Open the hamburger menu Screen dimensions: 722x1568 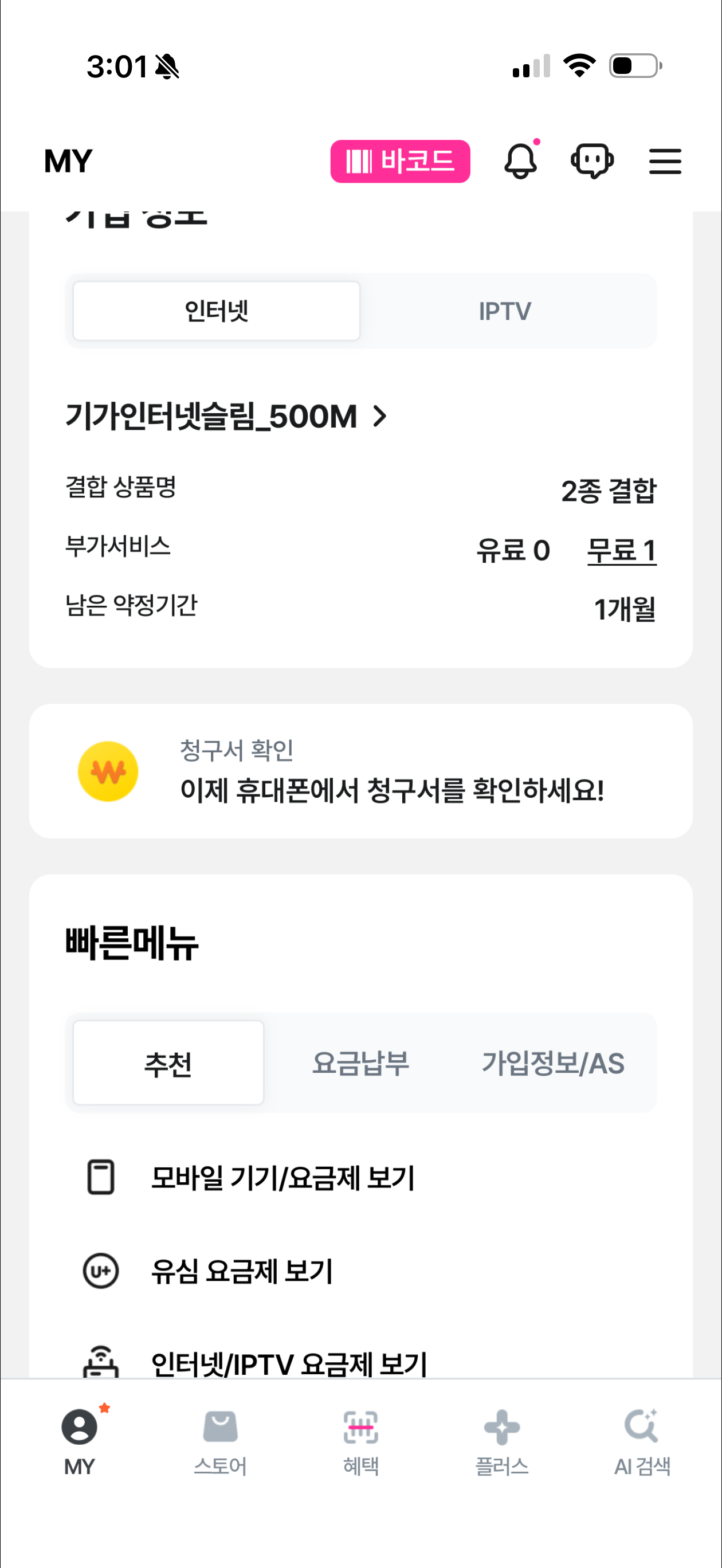coord(665,161)
